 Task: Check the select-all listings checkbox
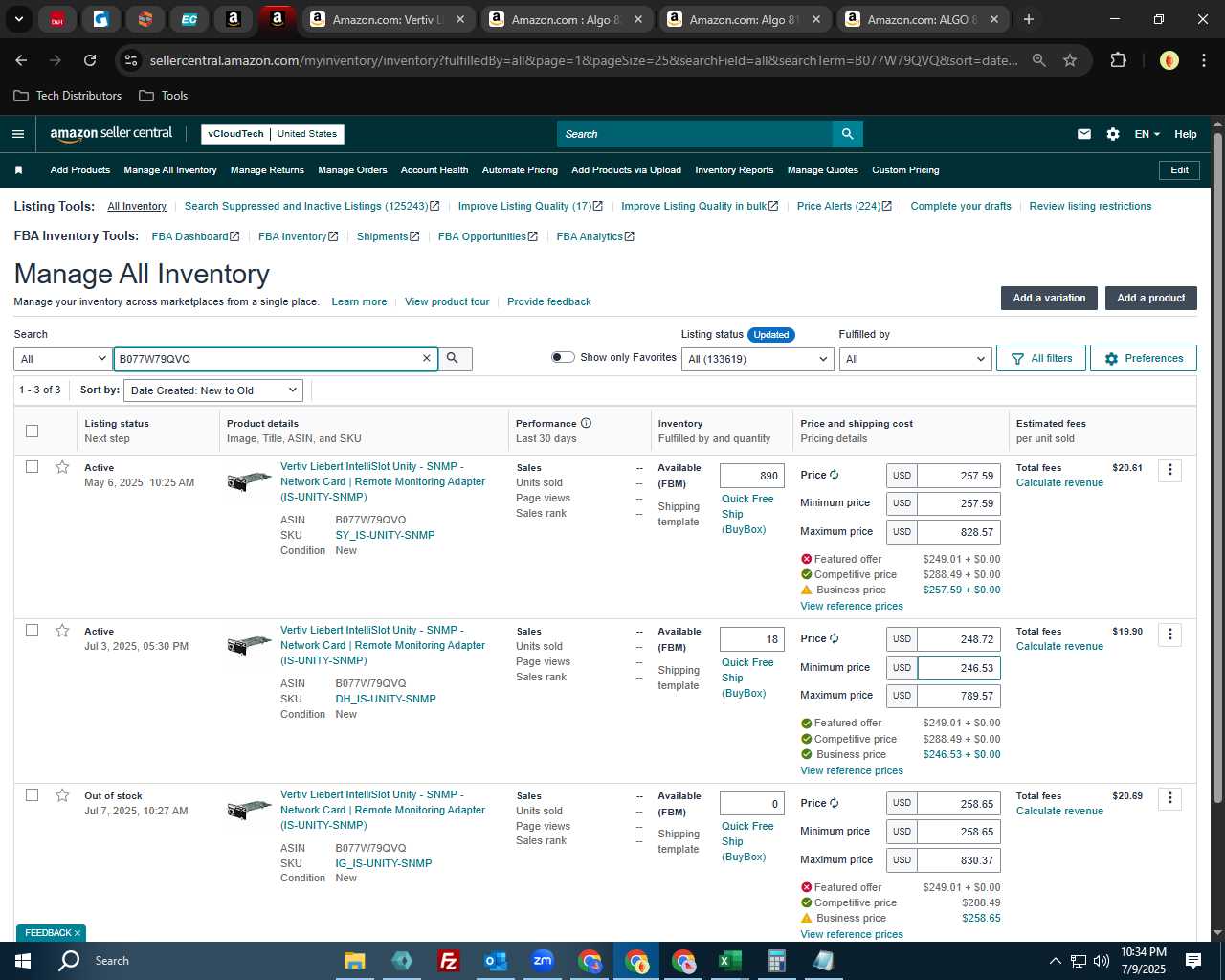[32, 431]
